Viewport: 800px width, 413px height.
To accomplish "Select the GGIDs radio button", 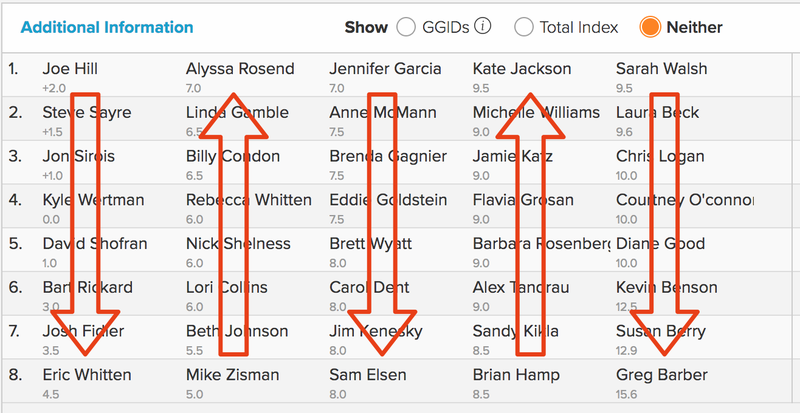I will [406, 27].
